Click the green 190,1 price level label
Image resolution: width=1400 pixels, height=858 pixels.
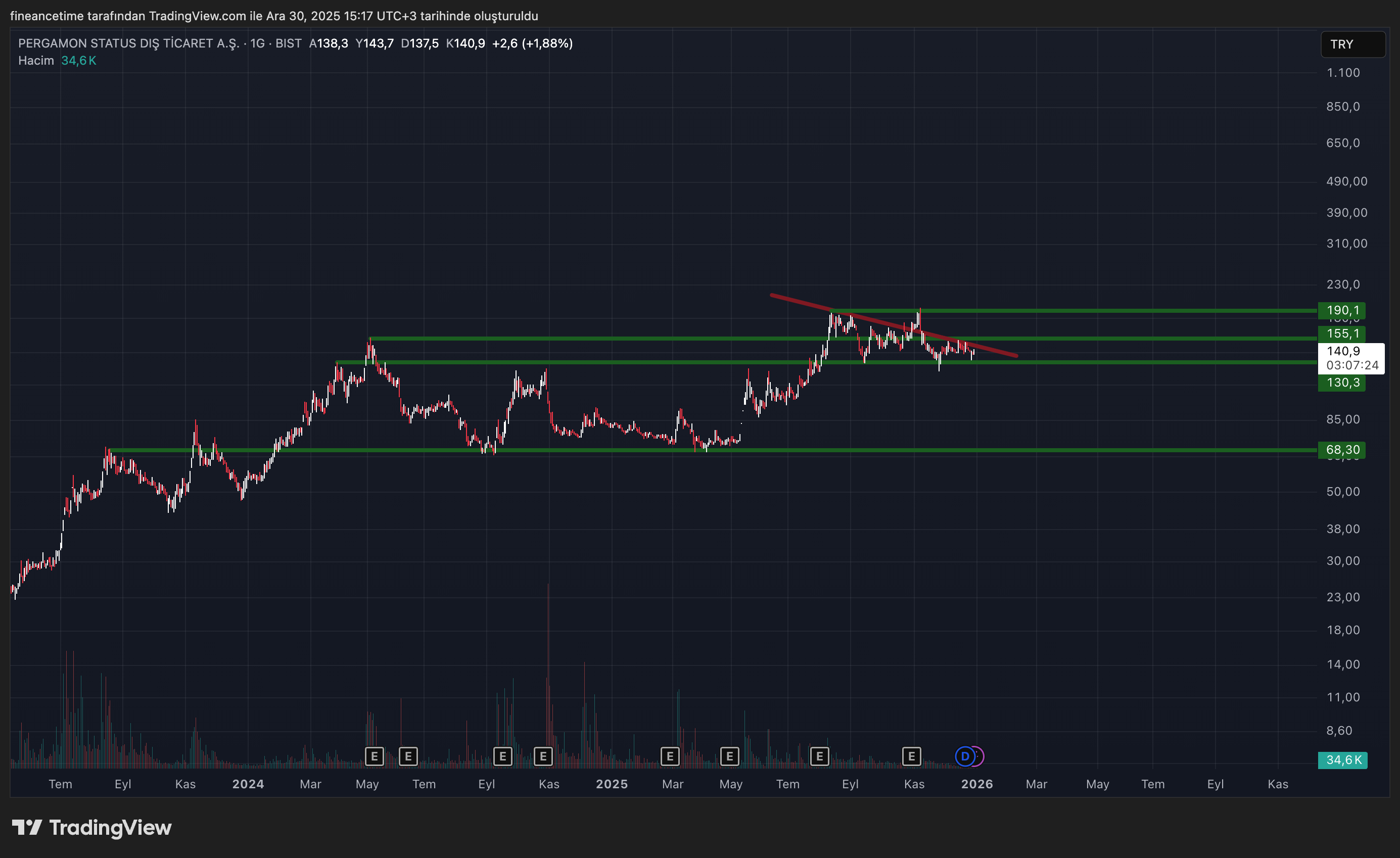click(x=1342, y=310)
